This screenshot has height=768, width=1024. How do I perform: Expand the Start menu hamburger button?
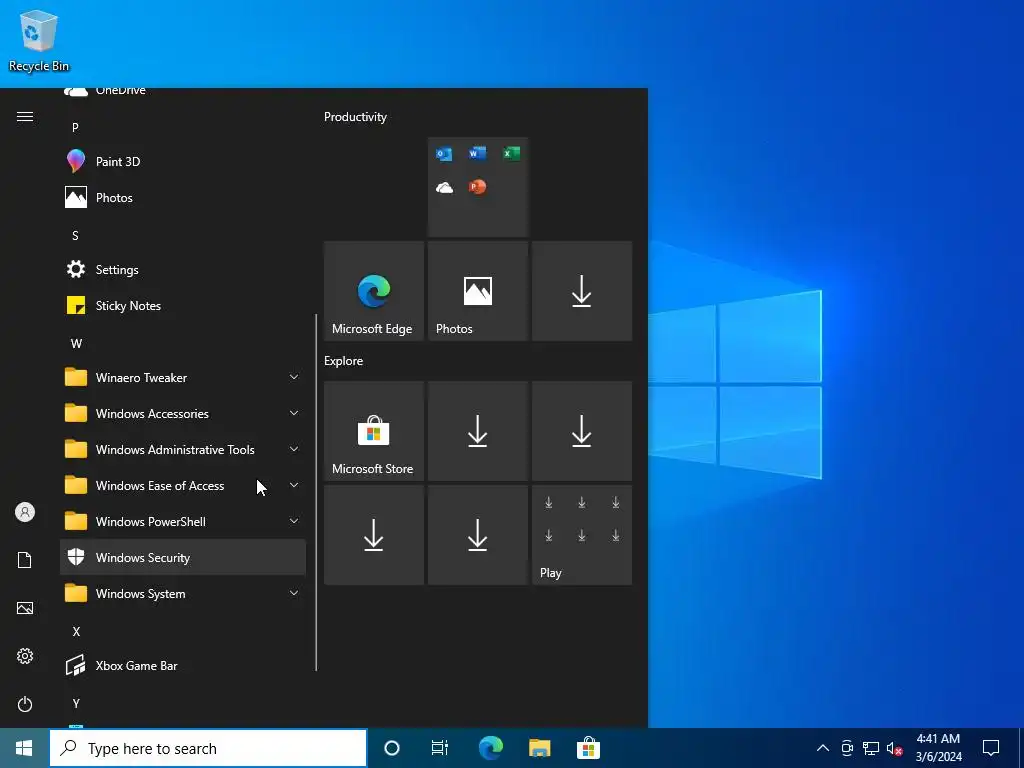(x=25, y=116)
